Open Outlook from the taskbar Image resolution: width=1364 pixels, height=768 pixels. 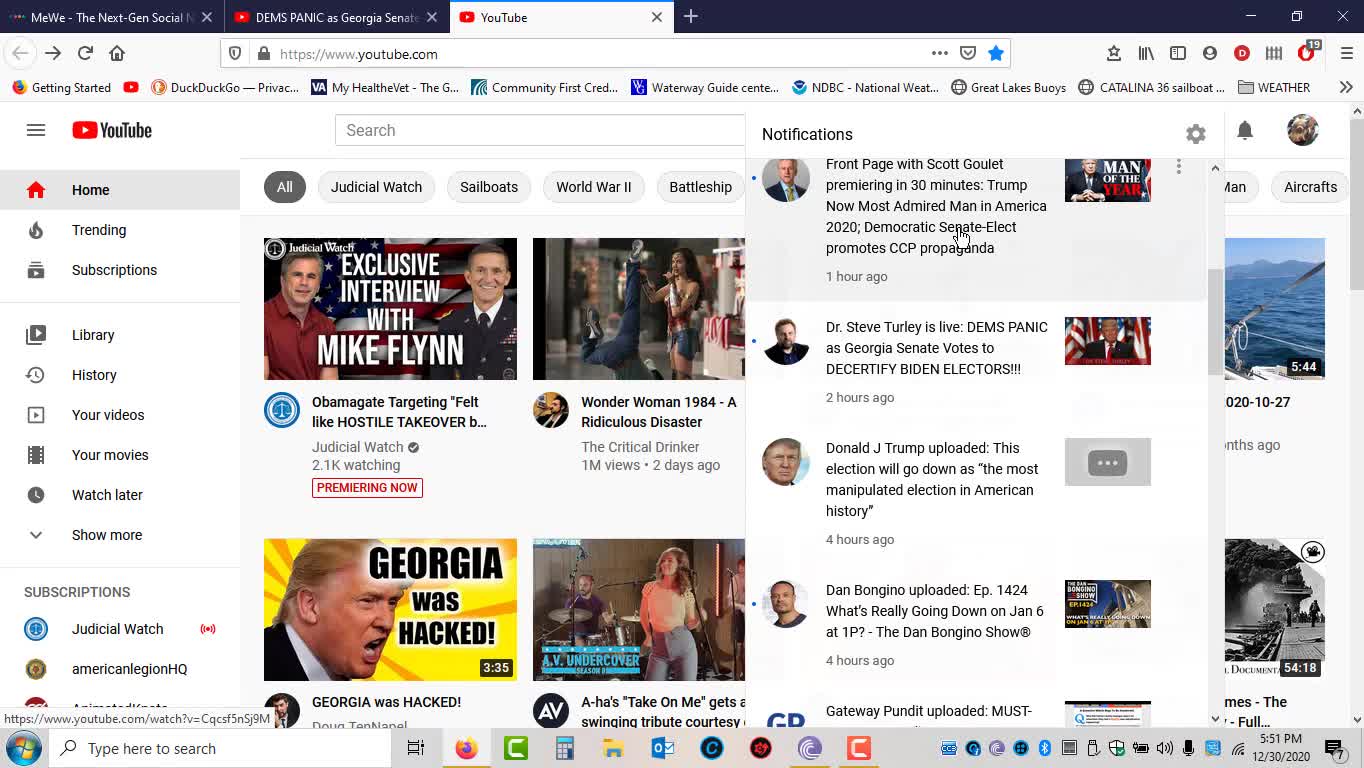662,748
